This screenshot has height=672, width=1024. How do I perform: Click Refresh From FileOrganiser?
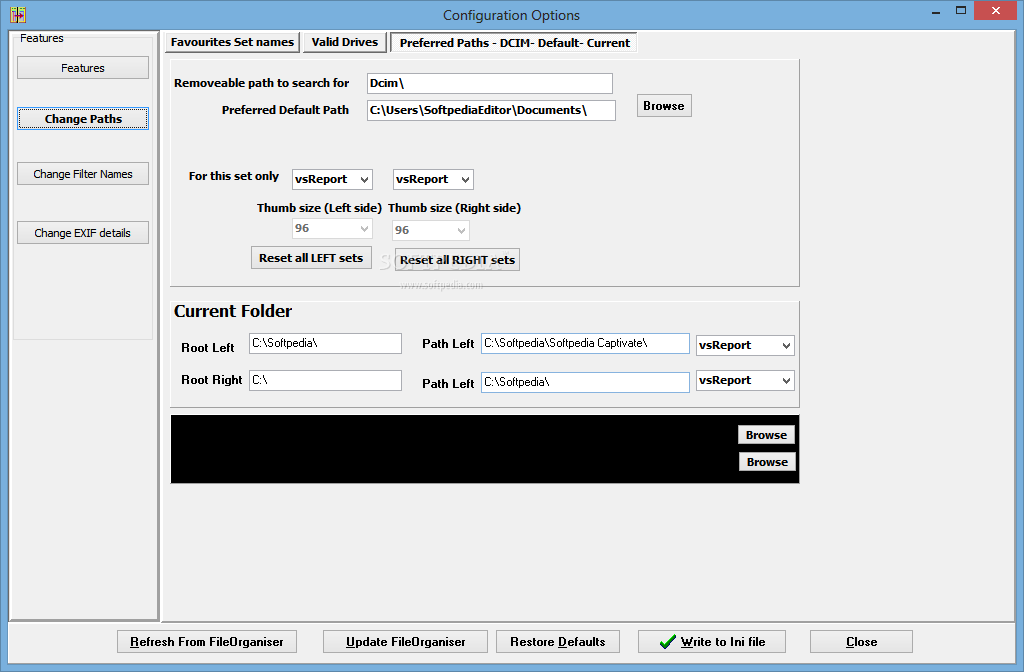(207, 642)
